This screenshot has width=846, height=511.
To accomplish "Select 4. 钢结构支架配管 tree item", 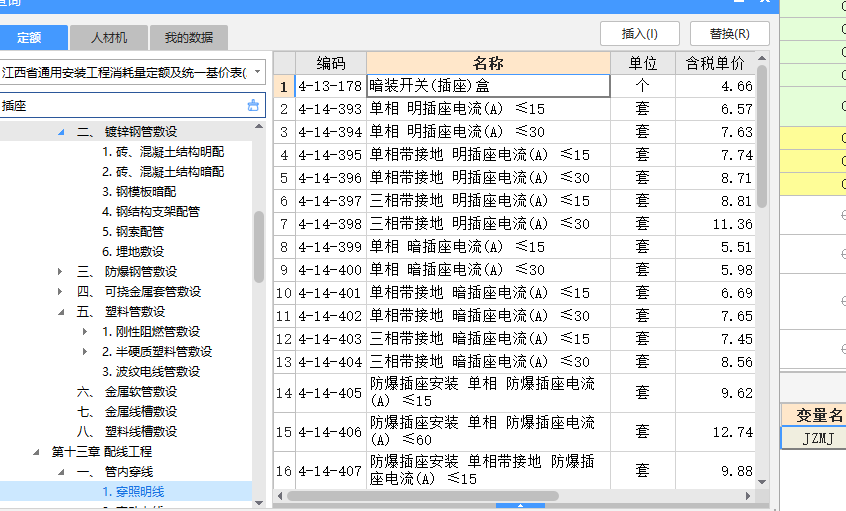I will (151, 212).
